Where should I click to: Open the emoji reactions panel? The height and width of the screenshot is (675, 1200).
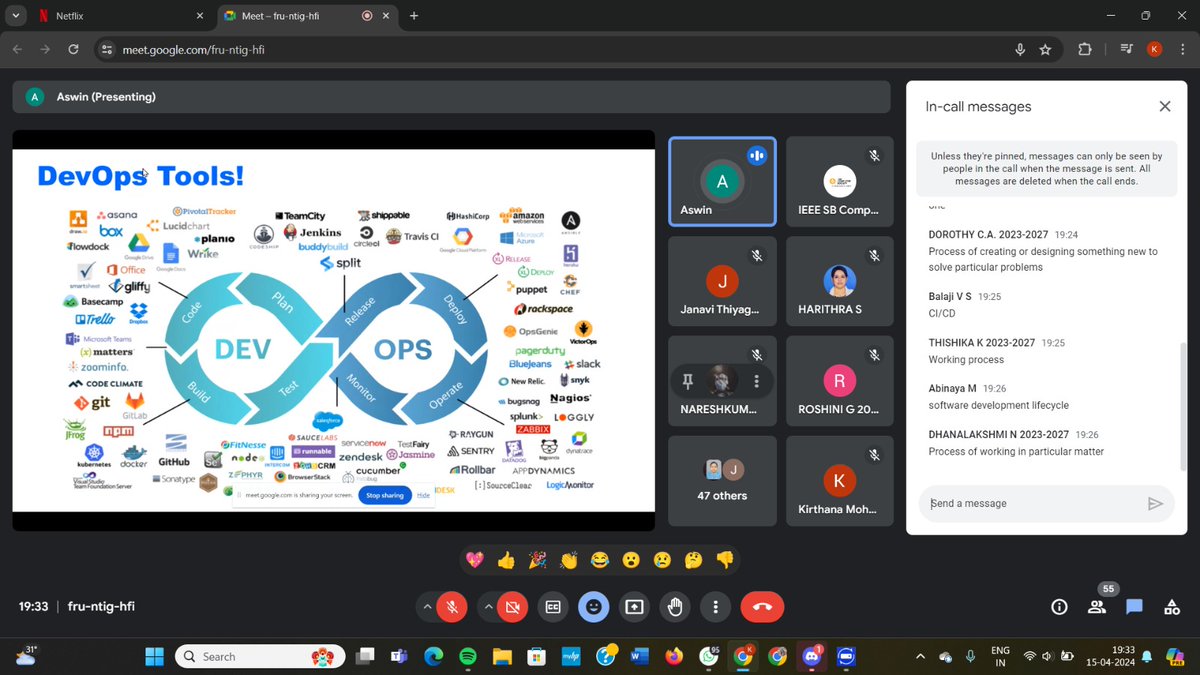[593, 606]
